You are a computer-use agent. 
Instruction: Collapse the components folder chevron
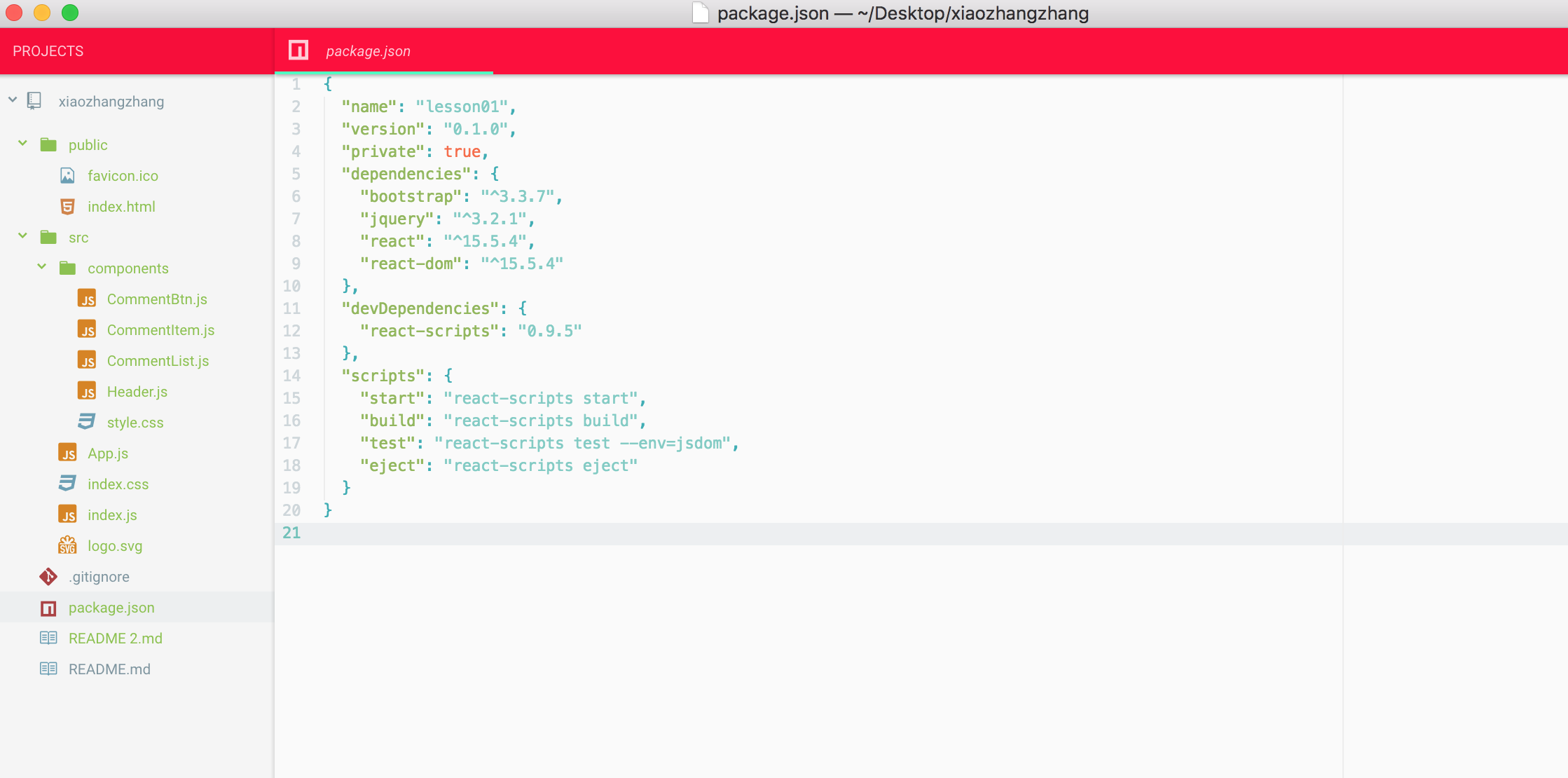pyautogui.click(x=42, y=267)
